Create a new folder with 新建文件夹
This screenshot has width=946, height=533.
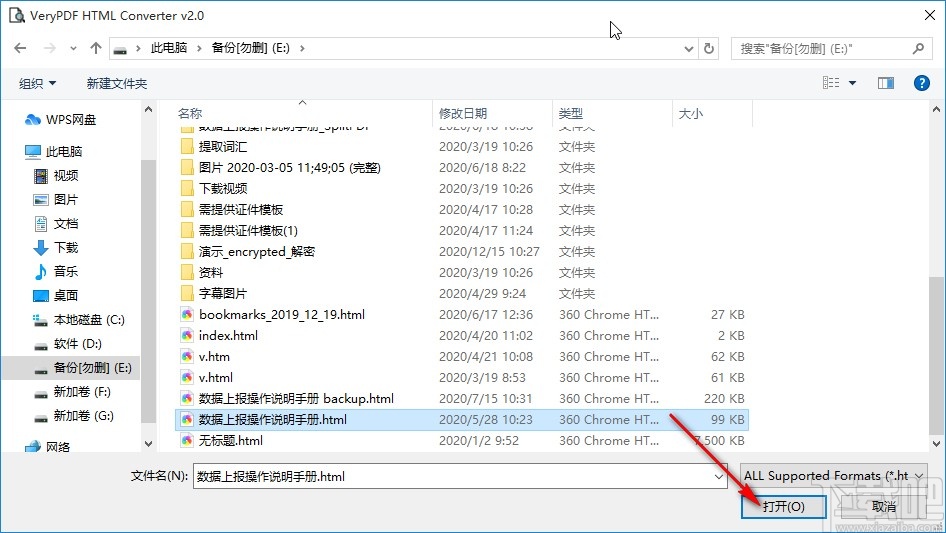click(x=116, y=83)
